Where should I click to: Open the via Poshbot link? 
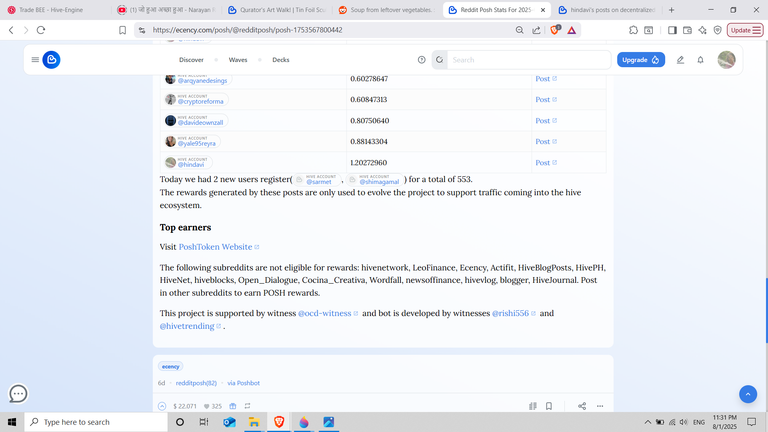click(x=243, y=383)
